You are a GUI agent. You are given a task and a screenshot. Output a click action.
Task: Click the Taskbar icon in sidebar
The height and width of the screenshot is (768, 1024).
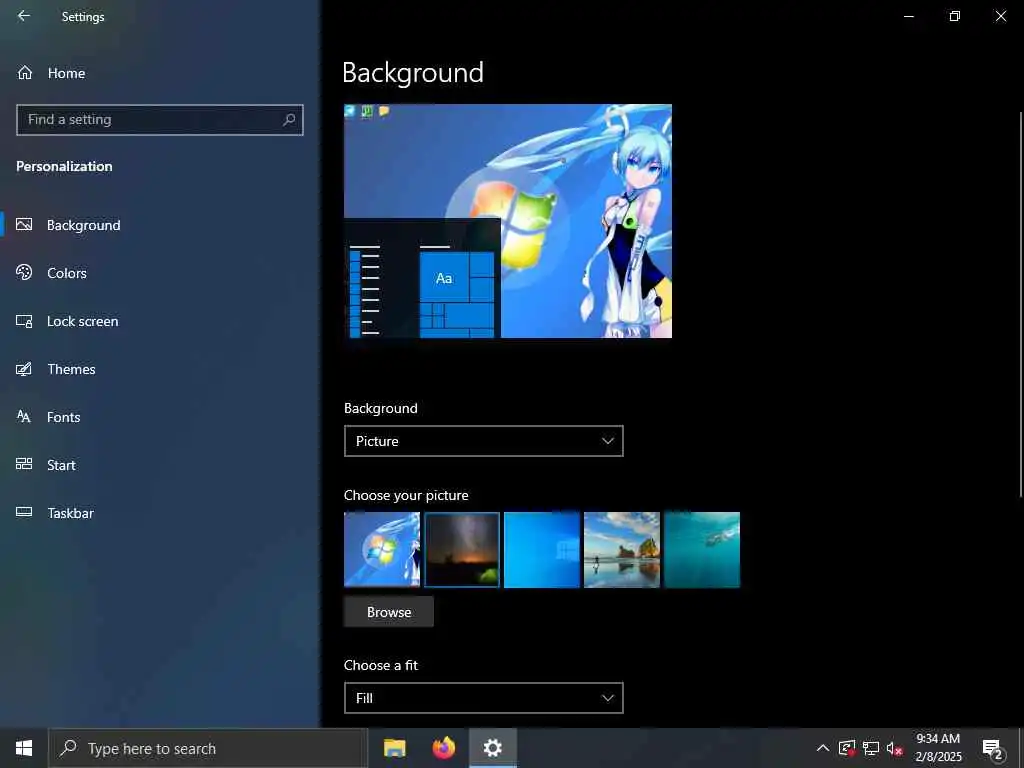(24, 512)
